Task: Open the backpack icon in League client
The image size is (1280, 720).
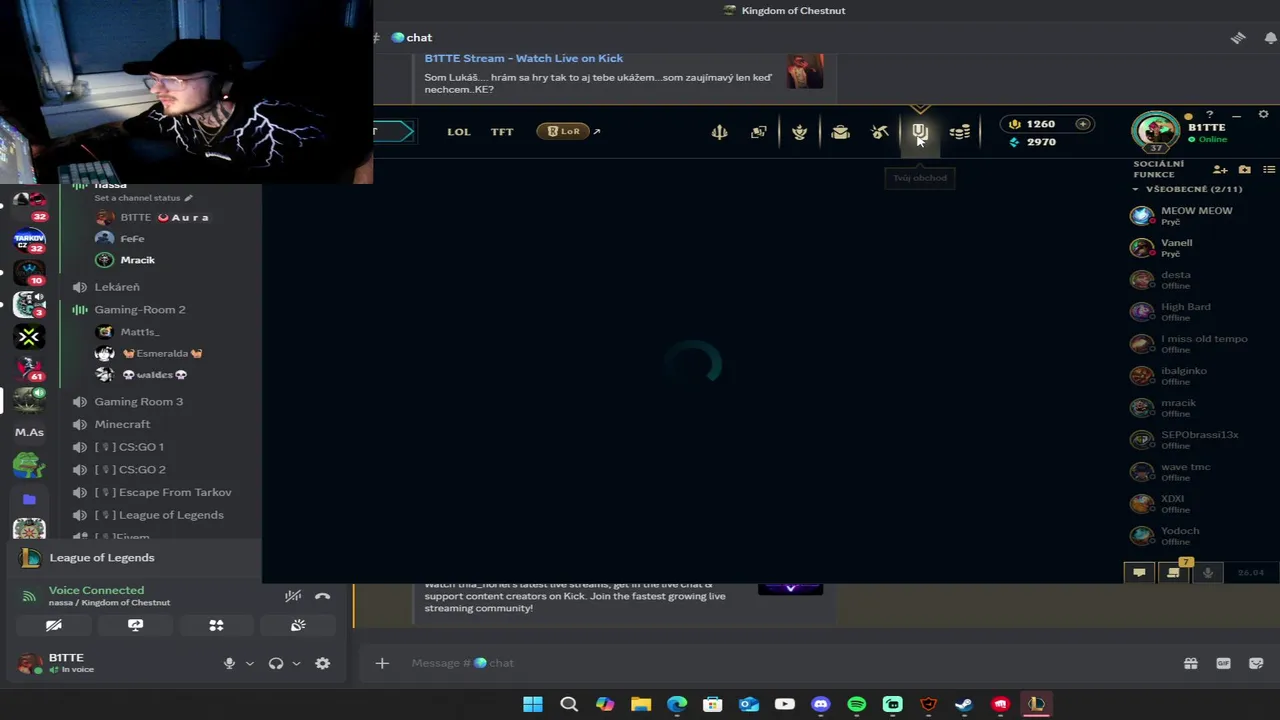Action: tap(840, 132)
